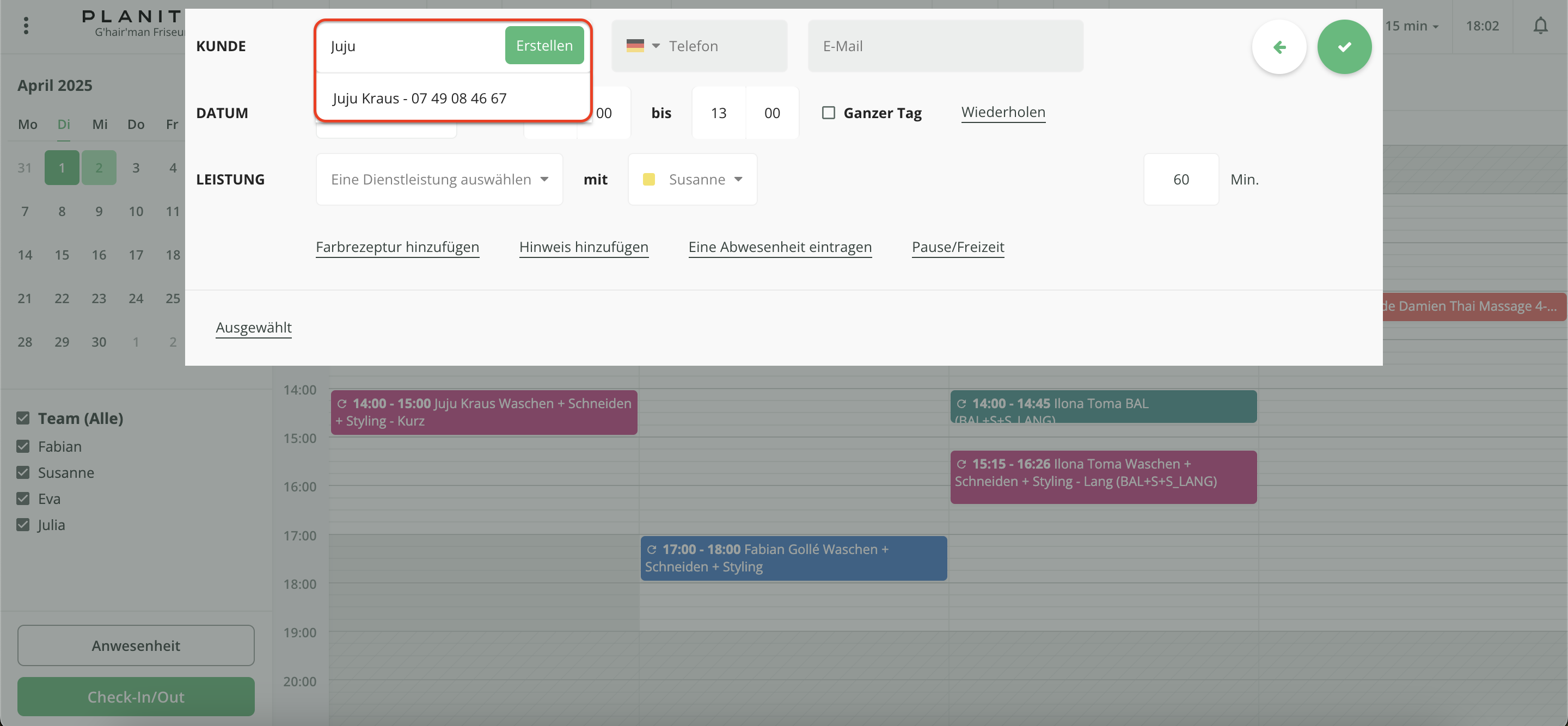Click recurring icon on Ilona Toma 14:00 appointment
1568x726 pixels.
point(961,403)
